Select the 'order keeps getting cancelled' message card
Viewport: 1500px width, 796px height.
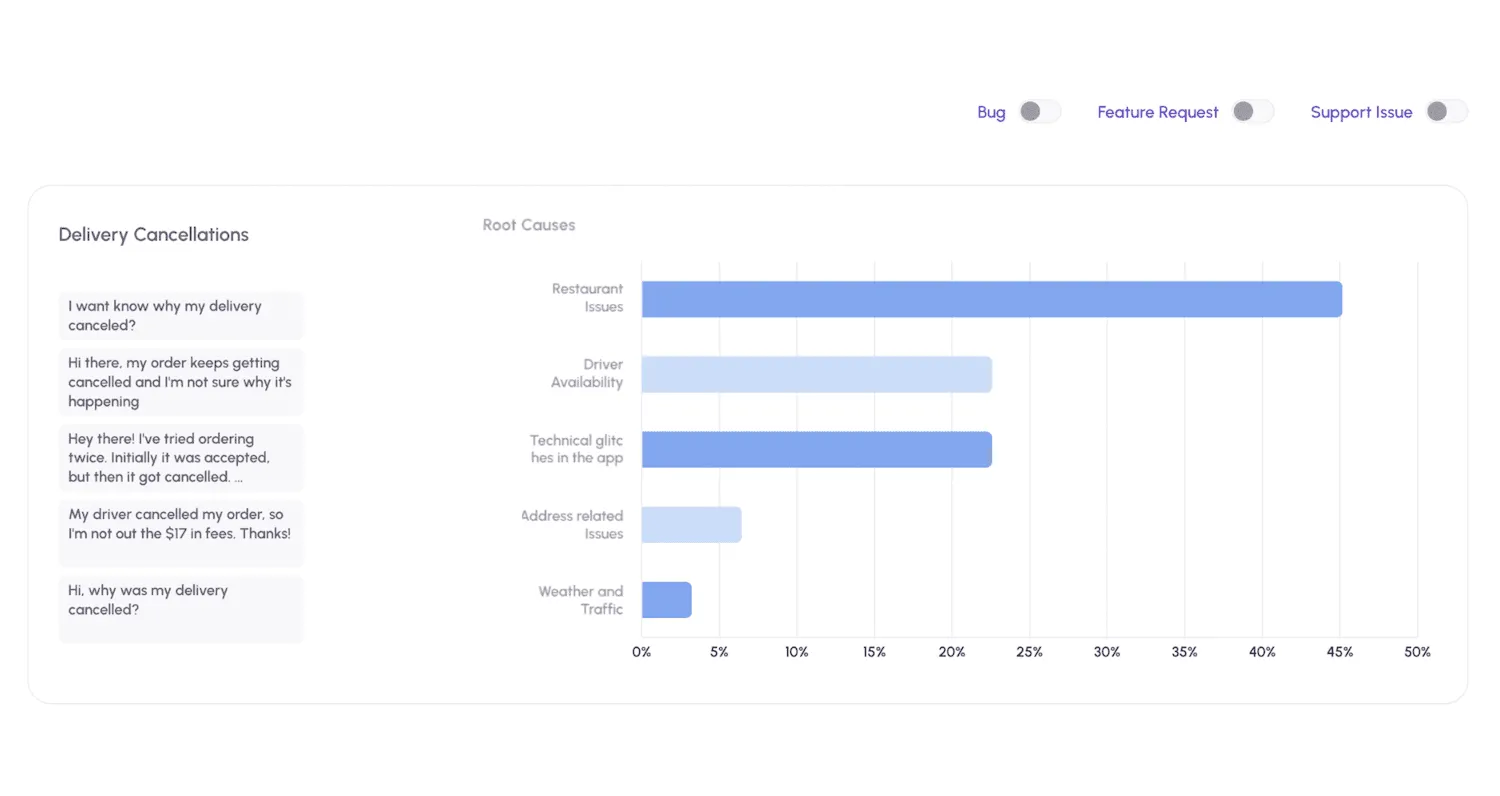180,382
